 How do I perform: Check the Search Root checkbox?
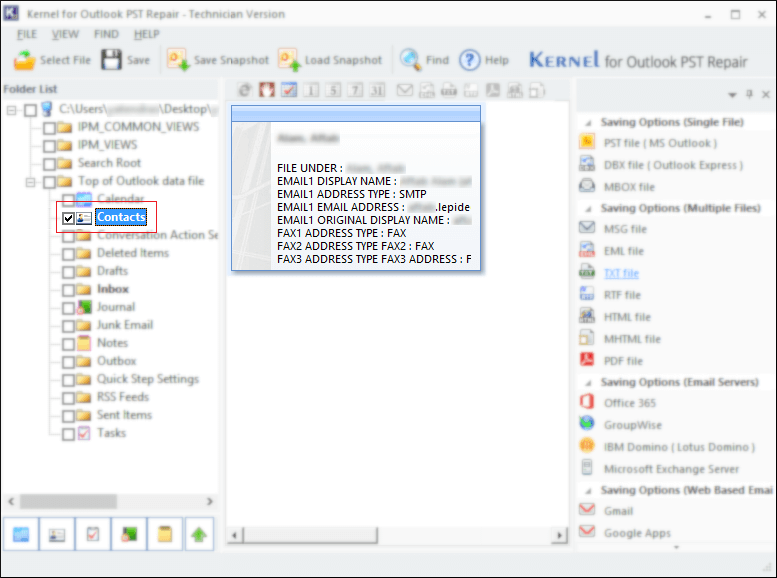pyautogui.click(x=49, y=164)
